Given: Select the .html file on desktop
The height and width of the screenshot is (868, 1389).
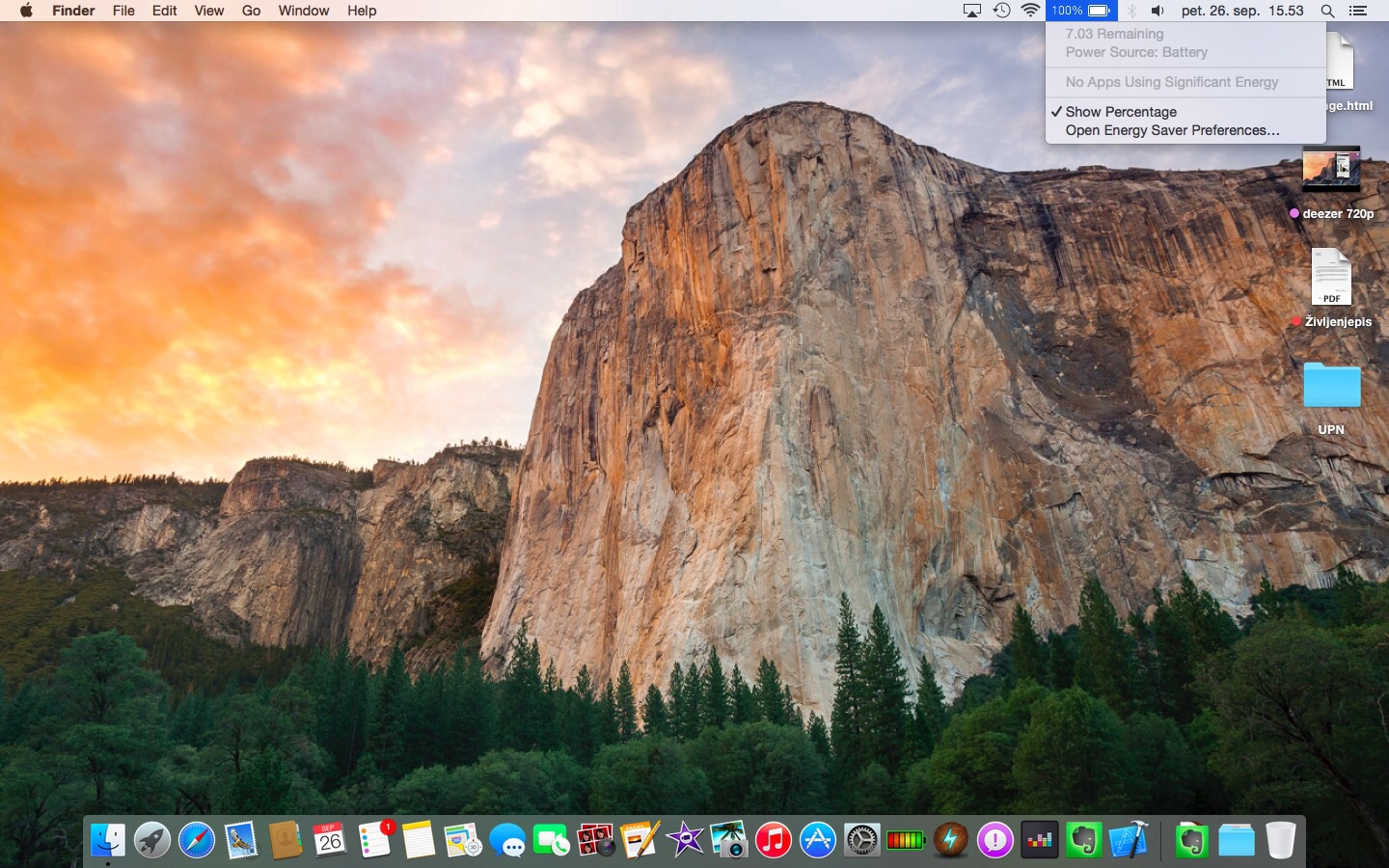Looking at the screenshot, I should 1340,62.
